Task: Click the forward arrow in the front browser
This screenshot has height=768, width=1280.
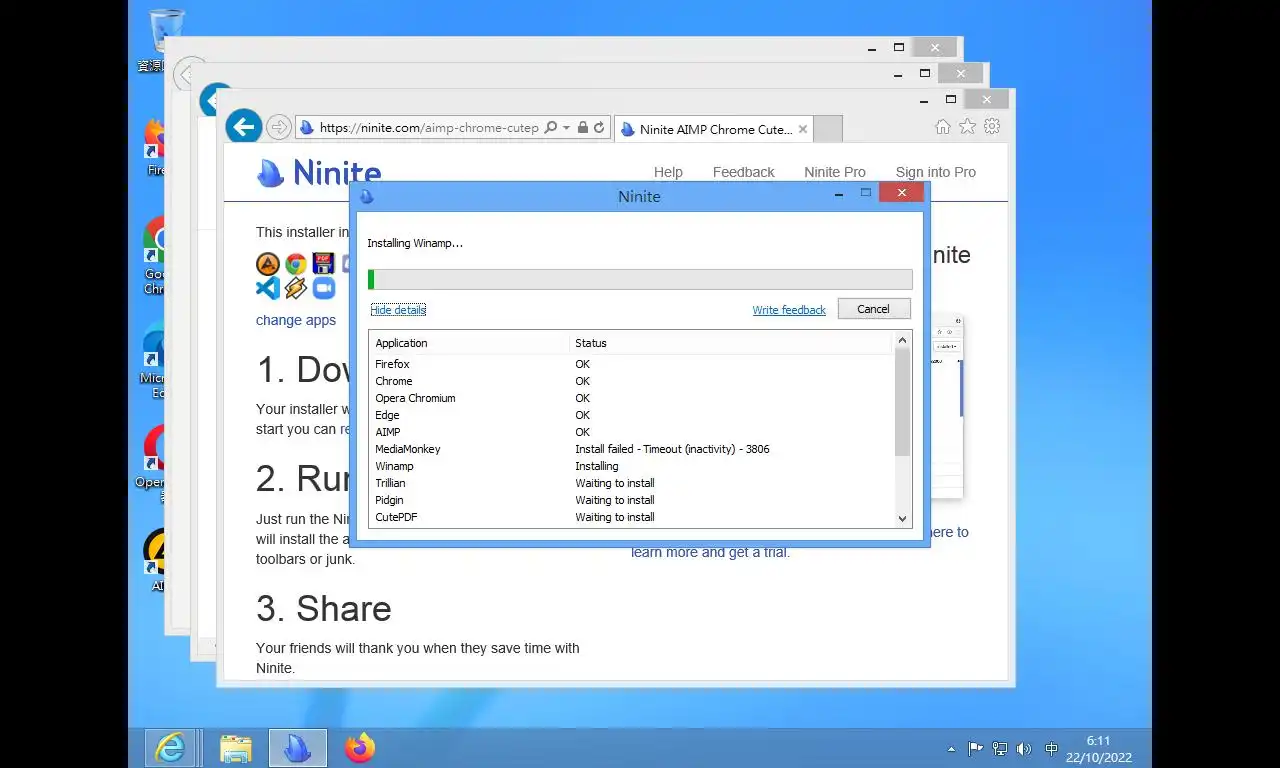Action: click(279, 127)
